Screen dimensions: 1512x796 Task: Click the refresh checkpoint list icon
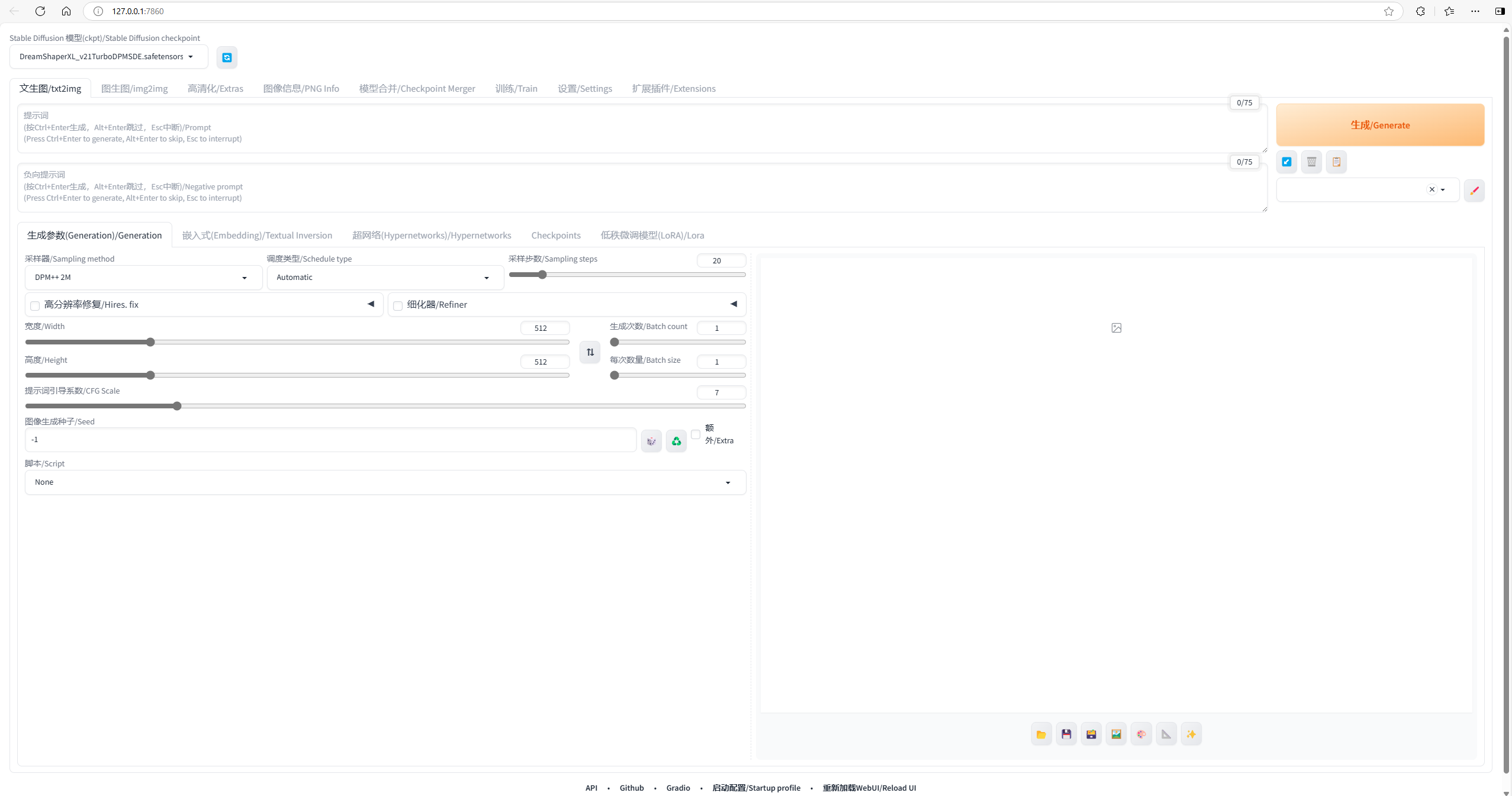(x=227, y=57)
